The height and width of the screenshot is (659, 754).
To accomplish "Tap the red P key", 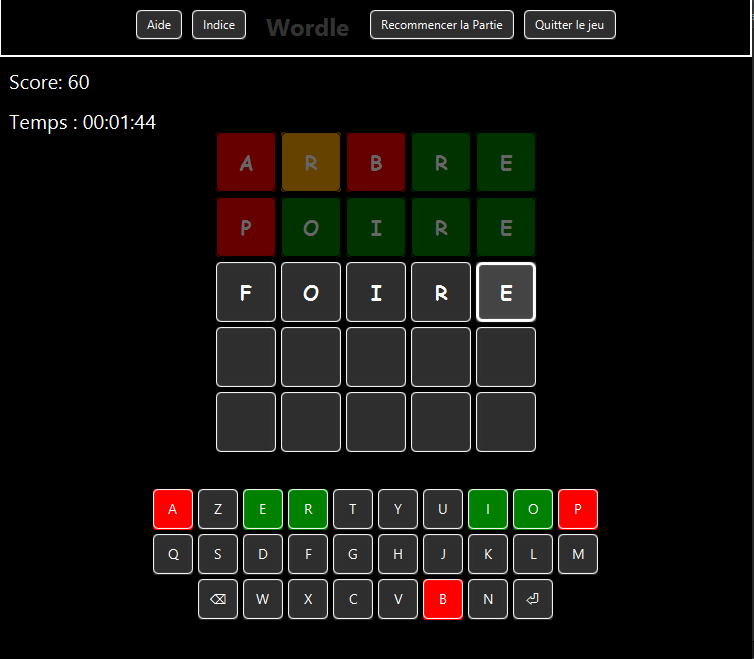I will [x=578, y=509].
